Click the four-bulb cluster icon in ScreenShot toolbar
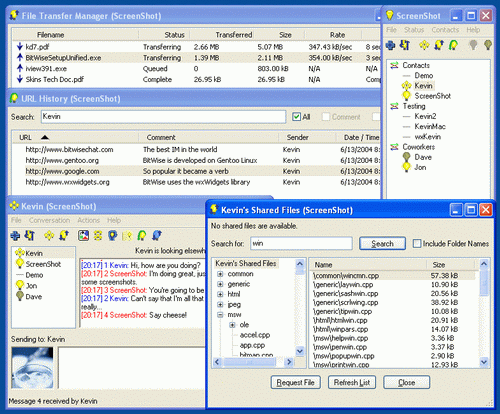The height and width of the screenshot is (414, 500). tap(424, 45)
